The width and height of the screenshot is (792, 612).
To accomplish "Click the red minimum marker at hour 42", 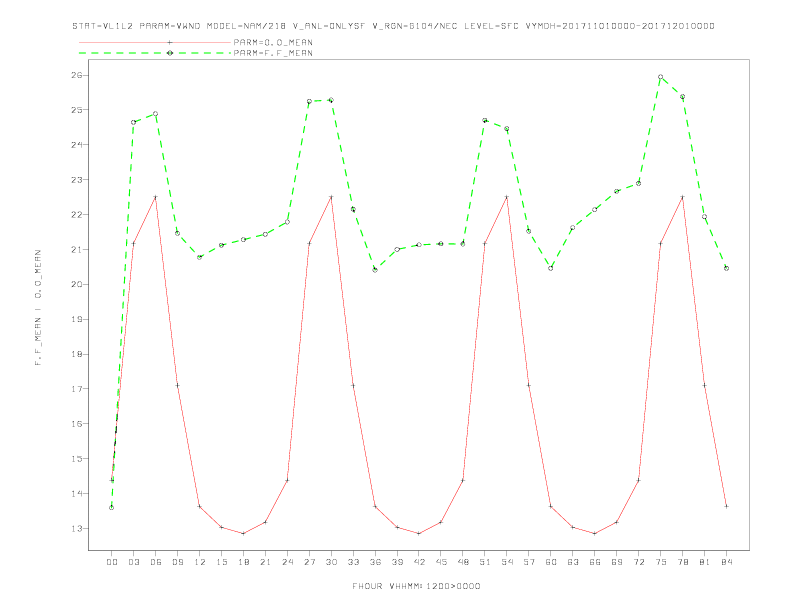I will pyautogui.click(x=419, y=533).
